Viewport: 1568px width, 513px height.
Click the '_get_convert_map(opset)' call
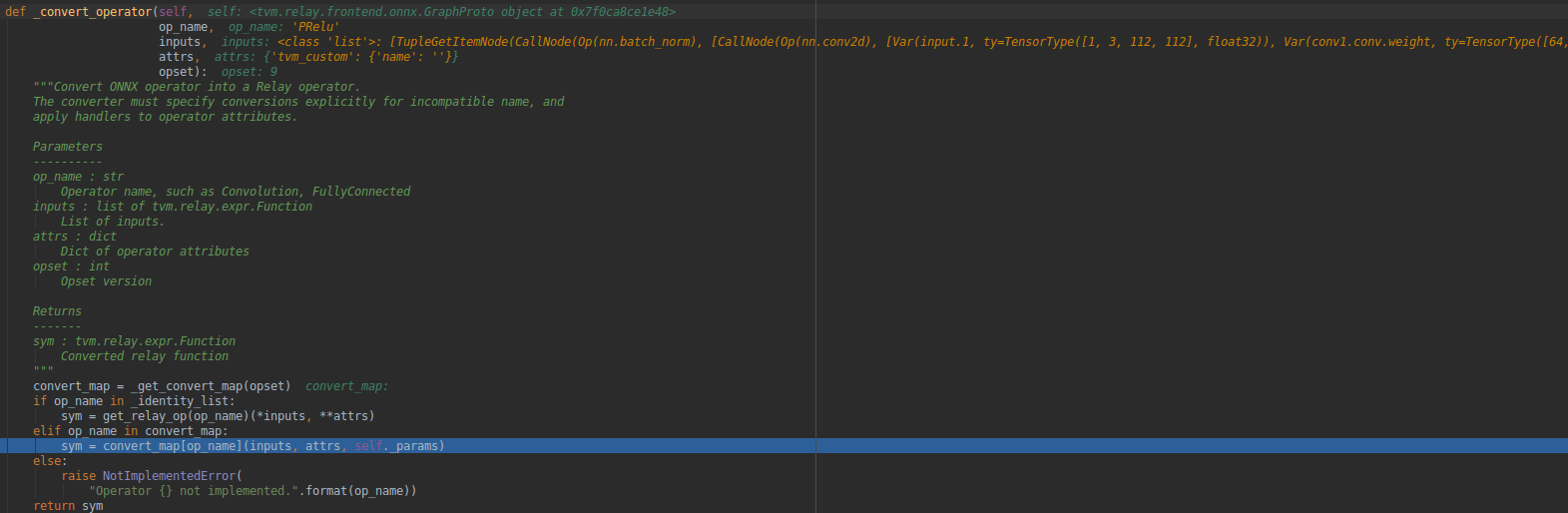pos(211,386)
